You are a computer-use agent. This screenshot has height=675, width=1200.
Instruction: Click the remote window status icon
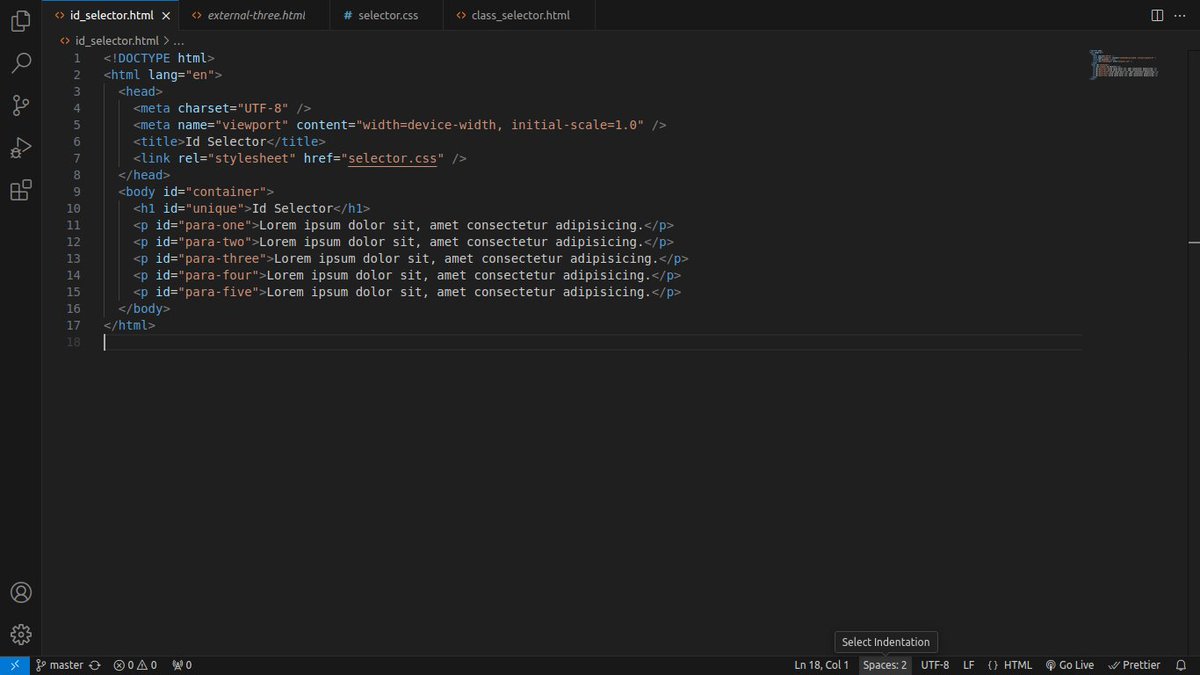click(x=14, y=665)
